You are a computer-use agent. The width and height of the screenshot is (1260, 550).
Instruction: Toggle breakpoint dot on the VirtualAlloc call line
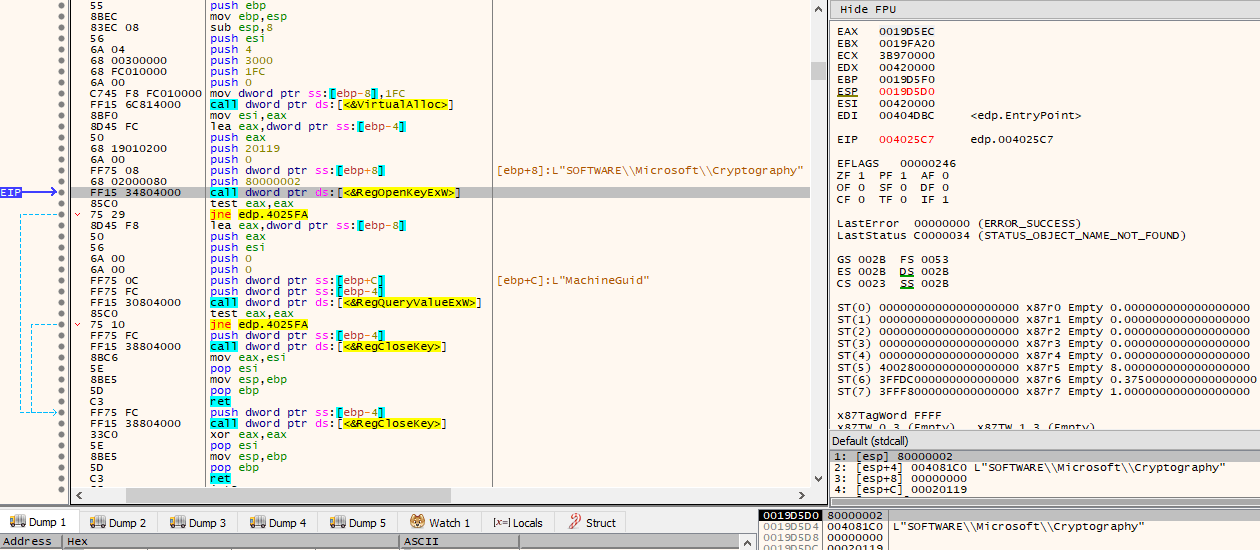(x=63, y=104)
